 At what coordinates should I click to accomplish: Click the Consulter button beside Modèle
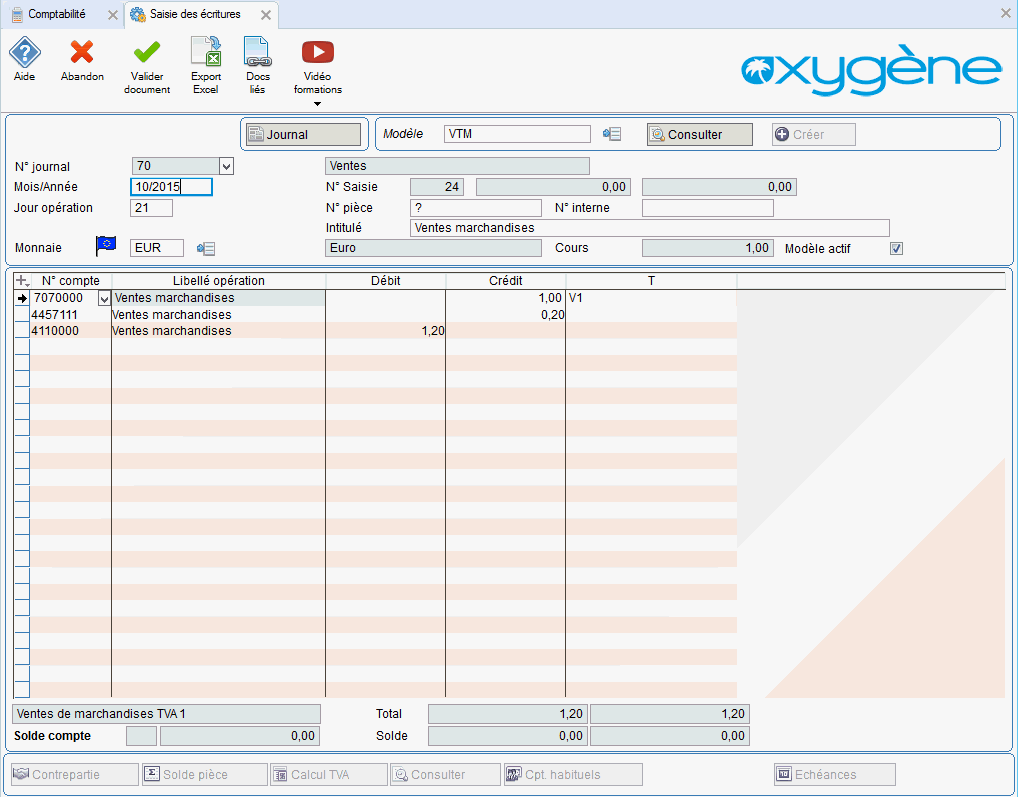click(700, 134)
